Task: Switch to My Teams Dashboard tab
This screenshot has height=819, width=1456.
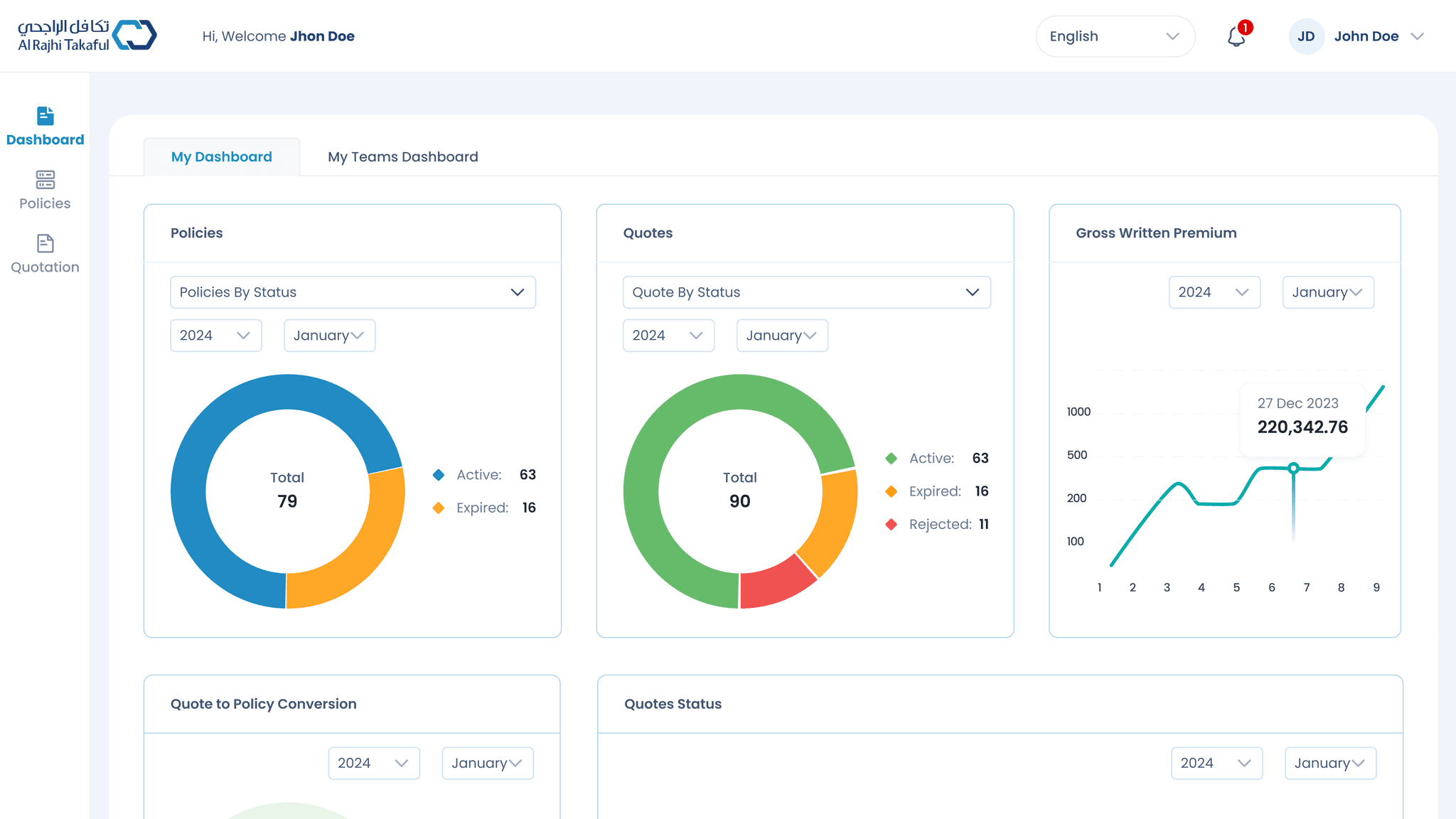Action: point(402,156)
